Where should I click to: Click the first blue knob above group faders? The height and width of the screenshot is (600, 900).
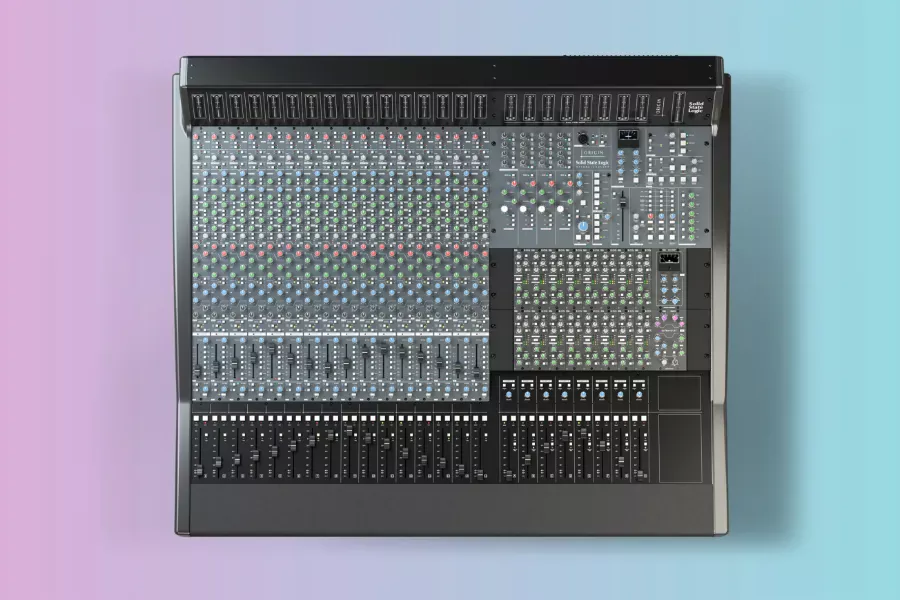point(509,395)
